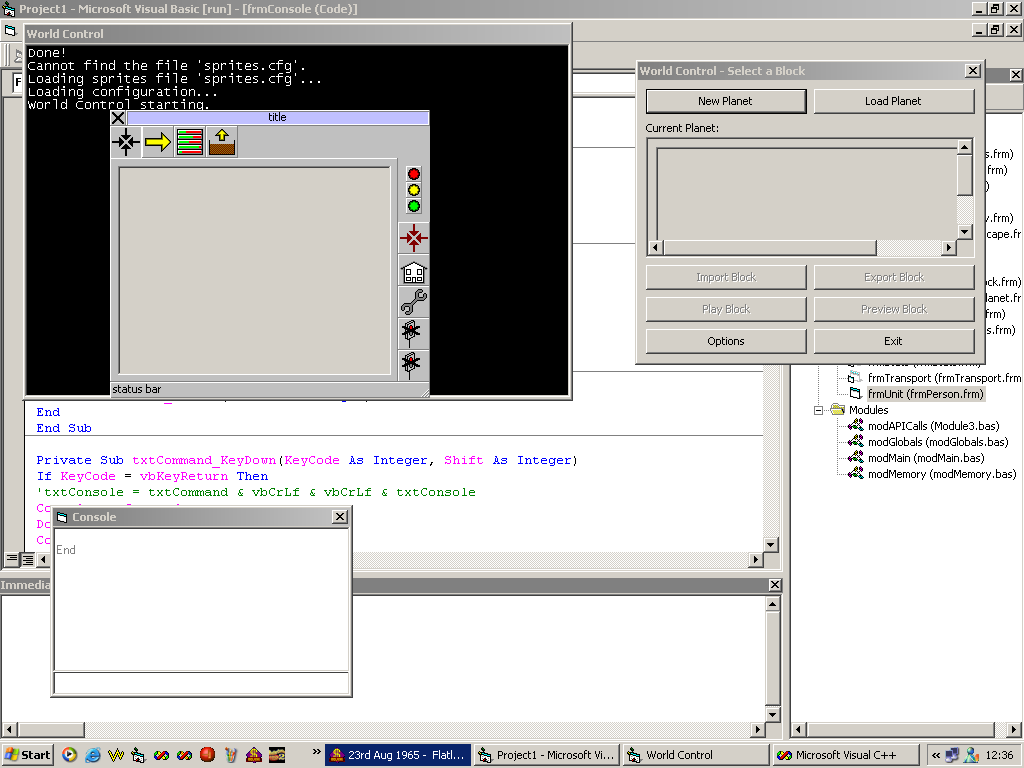Image resolution: width=1024 pixels, height=768 pixels.
Task: Click the right arrow of the Current Planet horizontal scrollbar
Action: (948, 248)
